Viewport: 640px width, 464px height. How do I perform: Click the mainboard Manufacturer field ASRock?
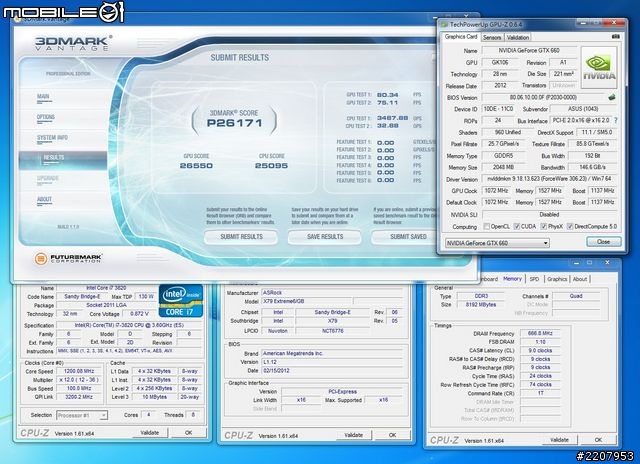coord(331,293)
